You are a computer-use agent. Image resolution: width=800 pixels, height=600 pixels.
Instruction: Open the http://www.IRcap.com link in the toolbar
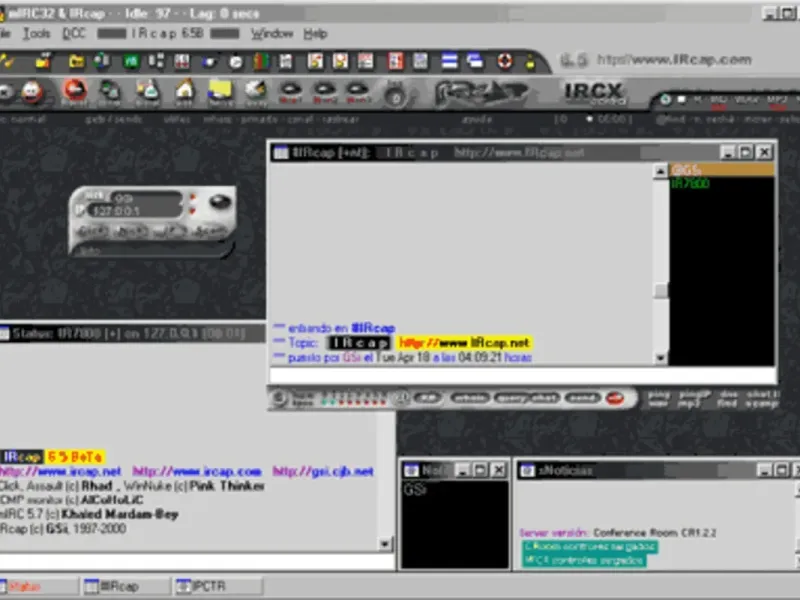coord(674,60)
